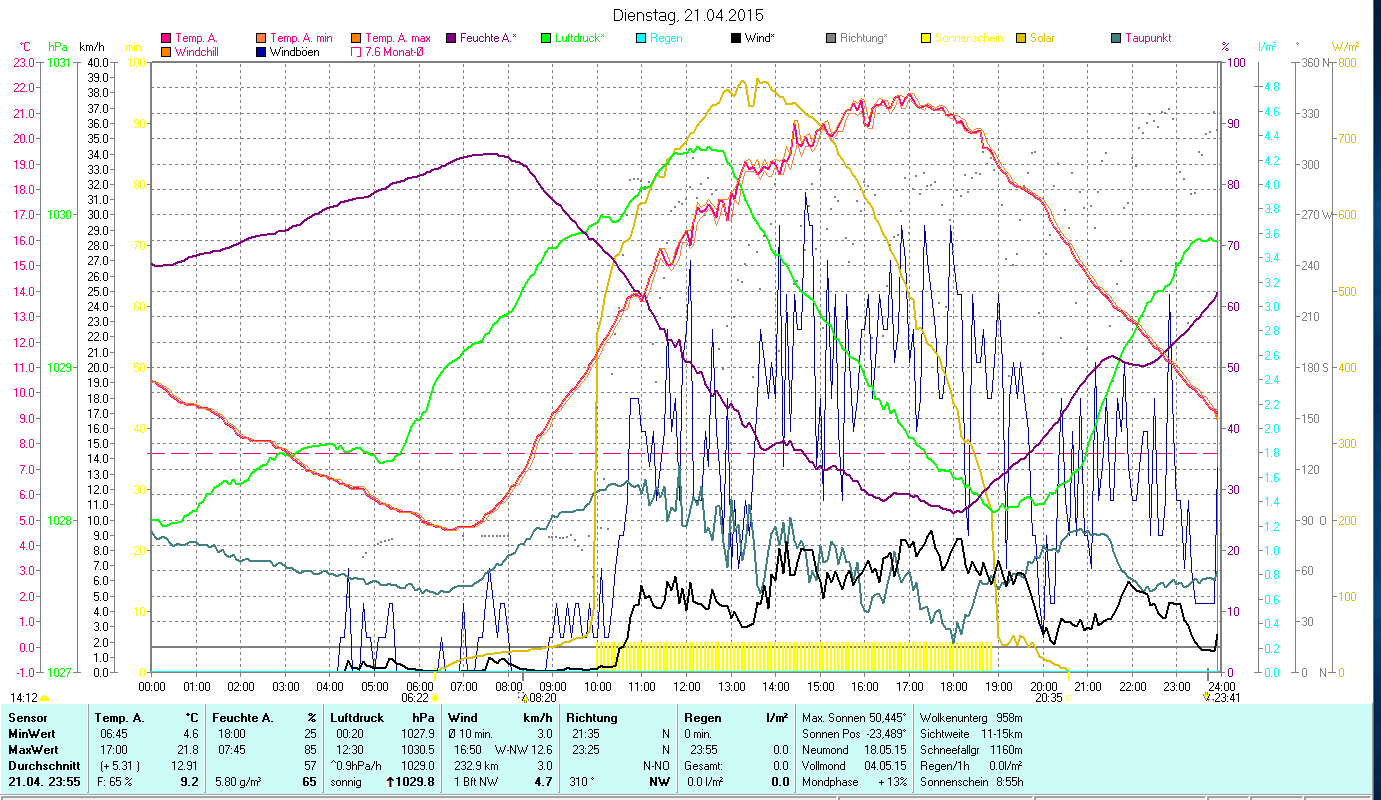
Task: Click the 'Schneefallgr 1160m' entry
Action: (x=971, y=749)
